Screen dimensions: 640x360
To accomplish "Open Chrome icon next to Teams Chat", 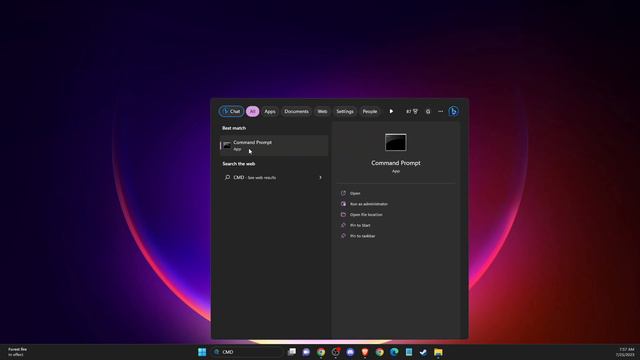I will point(321,352).
